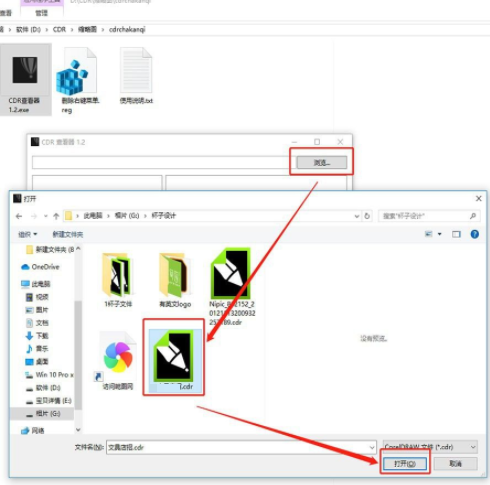Viewport: 490px width, 485px height.
Task: Click the 取消 cancel button
Action: pos(456,464)
